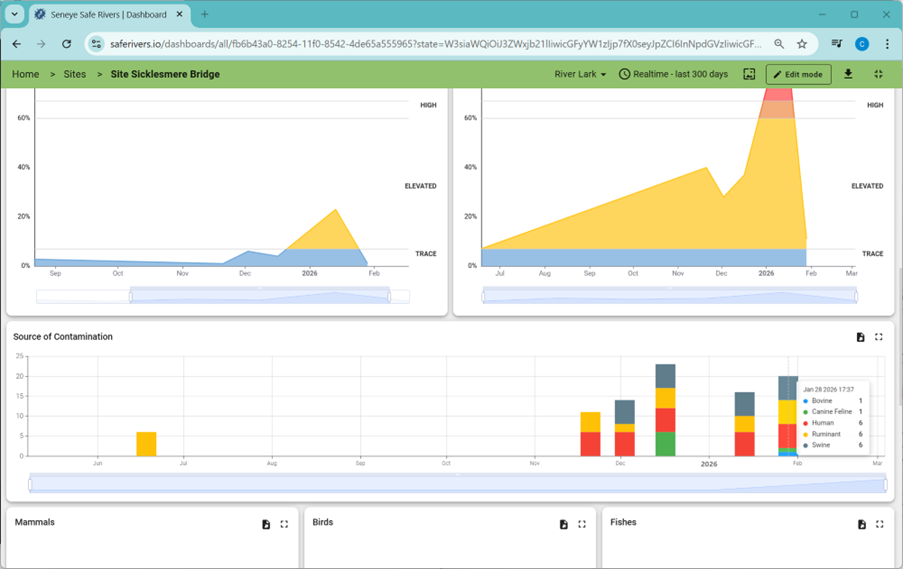The image size is (903, 569).
Task: Click the Birds widget title
Action: pyautogui.click(x=322, y=522)
